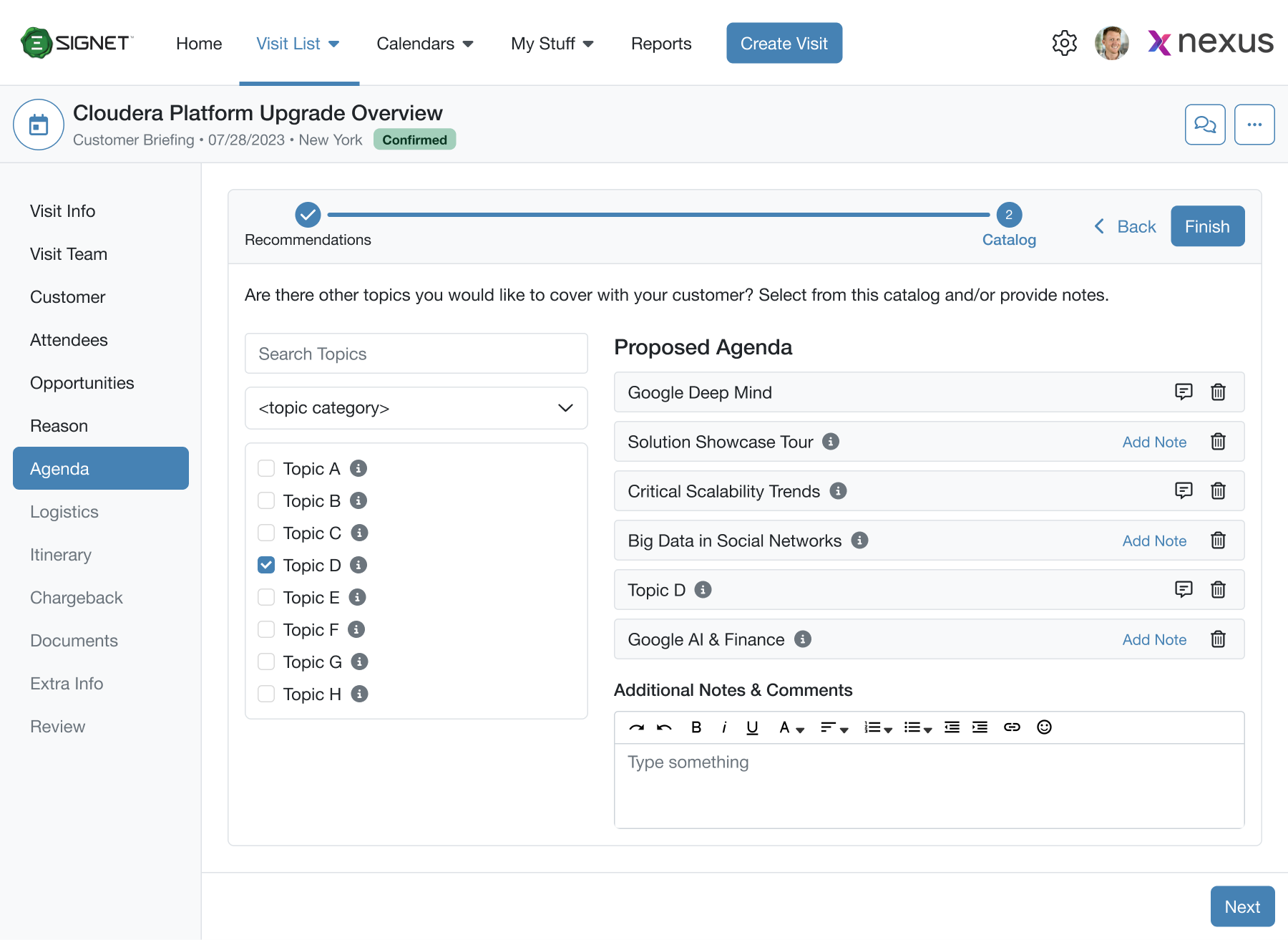This screenshot has width=1288, height=940.
Task: Toggle italic formatting in notes editor
Action: (724, 727)
